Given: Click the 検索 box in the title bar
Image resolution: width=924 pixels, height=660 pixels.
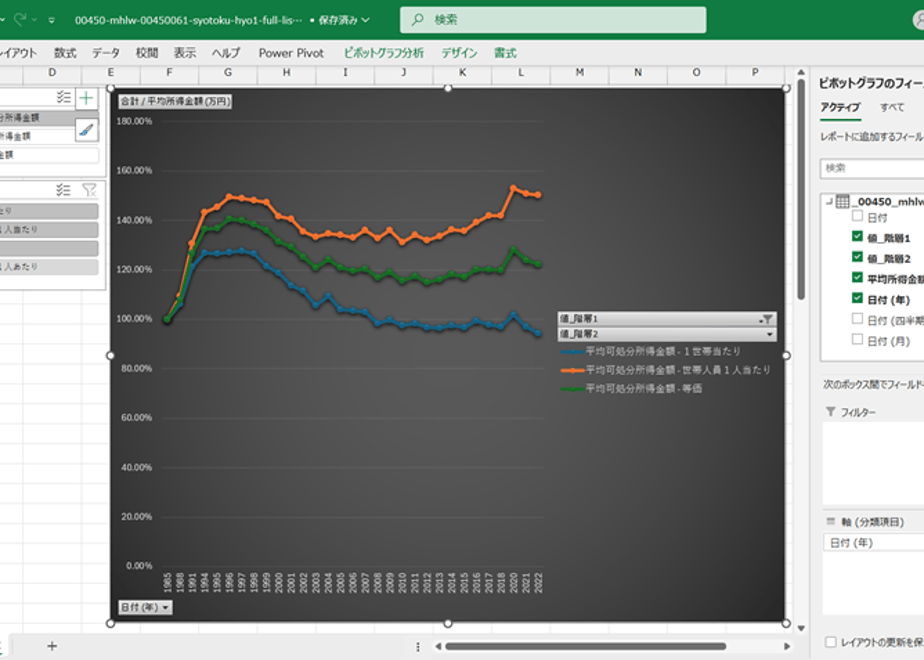Looking at the screenshot, I should (553, 19).
